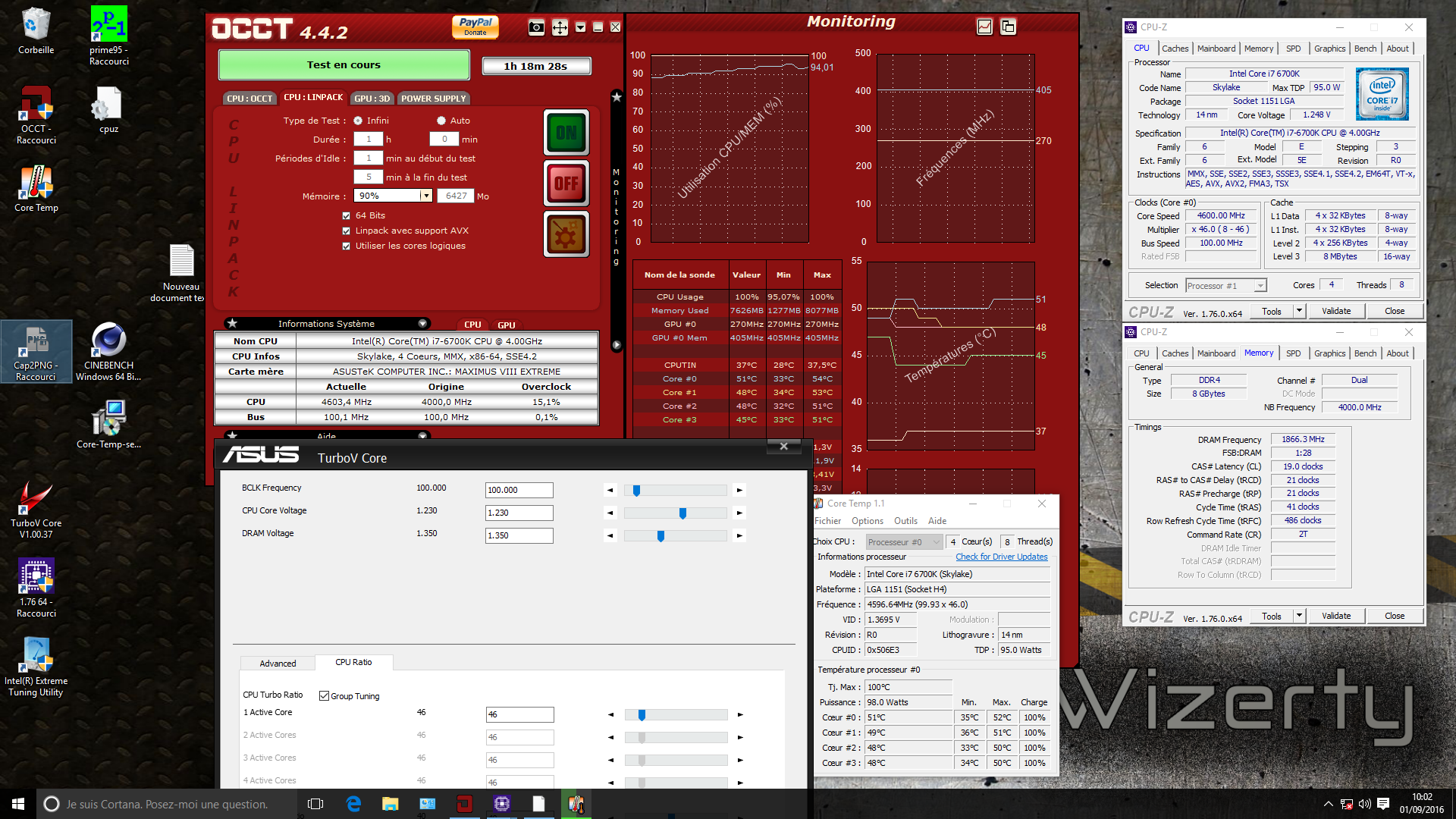Screen dimensions: 1456x819
Task: Open the Corbeille desktop icon
Action: (36, 32)
